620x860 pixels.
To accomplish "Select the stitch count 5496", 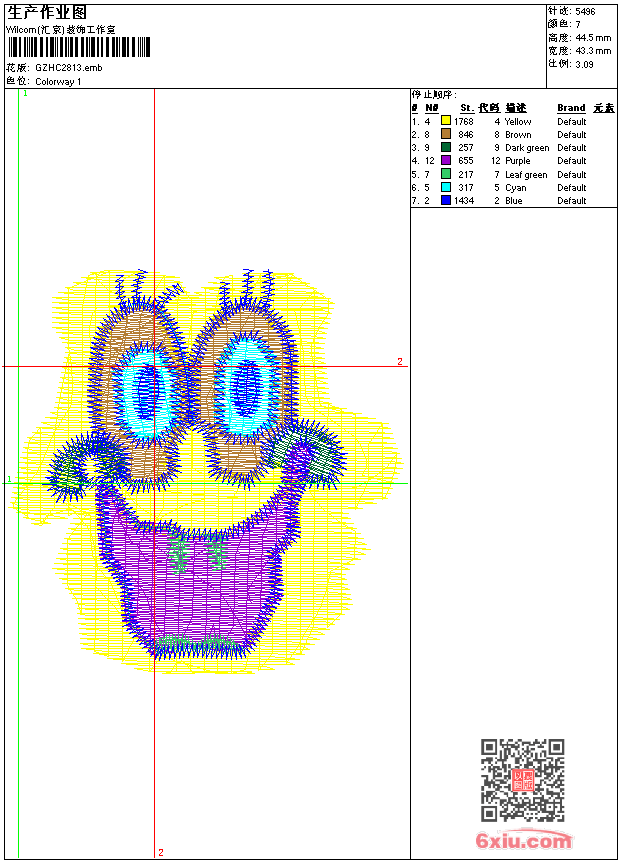I will coord(585,12).
